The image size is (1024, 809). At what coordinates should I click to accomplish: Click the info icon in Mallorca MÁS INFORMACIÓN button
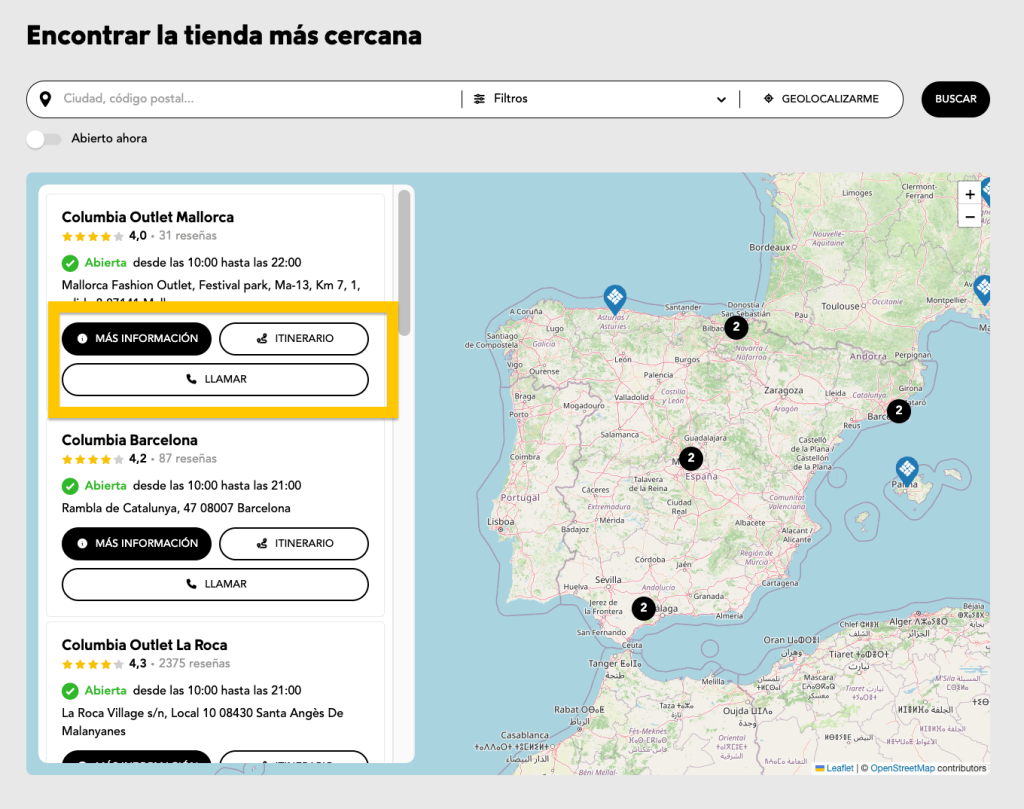click(x=82, y=338)
